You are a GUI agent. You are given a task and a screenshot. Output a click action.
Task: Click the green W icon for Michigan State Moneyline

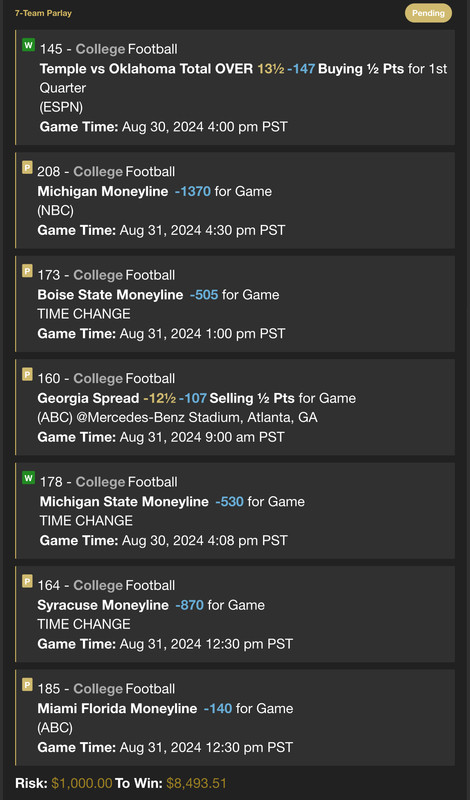click(29, 478)
